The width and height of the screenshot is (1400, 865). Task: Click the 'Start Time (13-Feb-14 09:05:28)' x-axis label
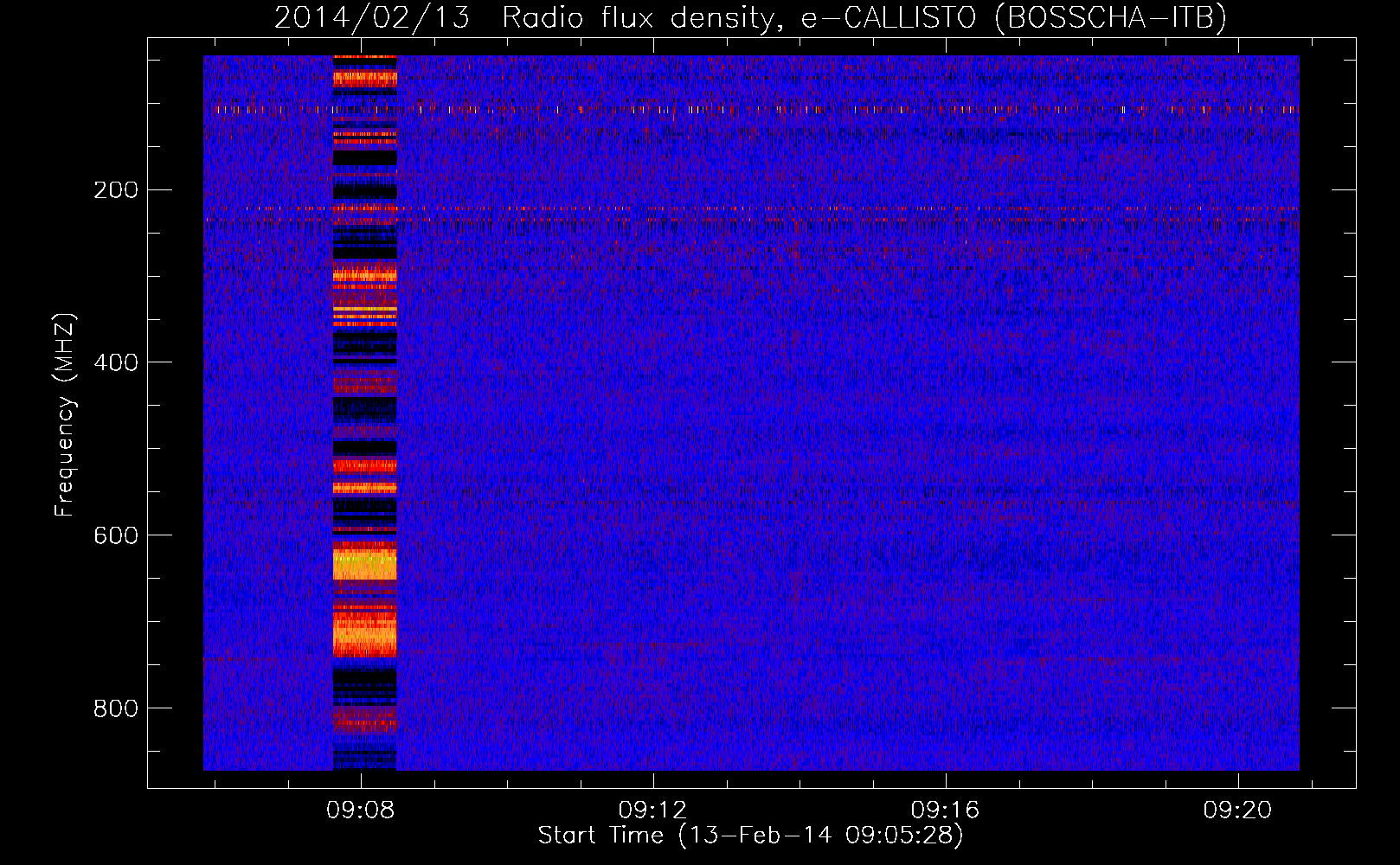(750, 836)
